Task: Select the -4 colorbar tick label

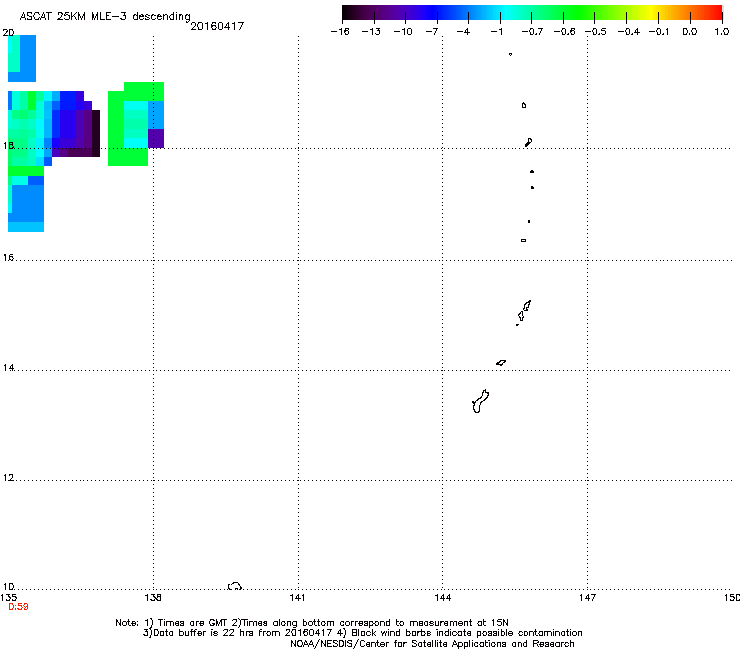Action: pyautogui.click(x=463, y=32)
